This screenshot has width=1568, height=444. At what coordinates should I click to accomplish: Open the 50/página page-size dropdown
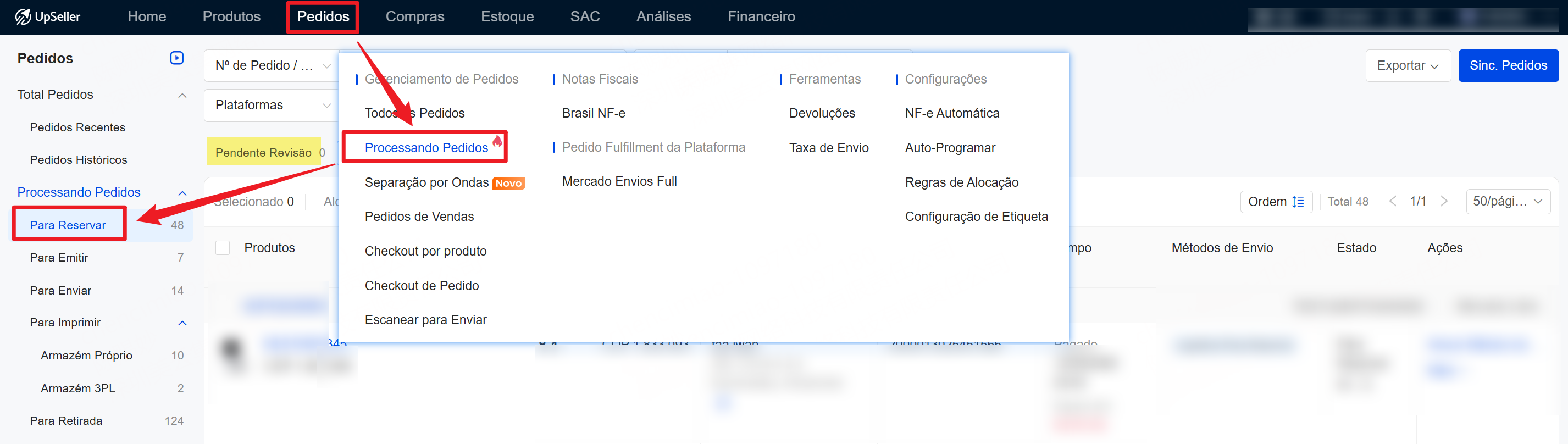tap(1507, 202)
